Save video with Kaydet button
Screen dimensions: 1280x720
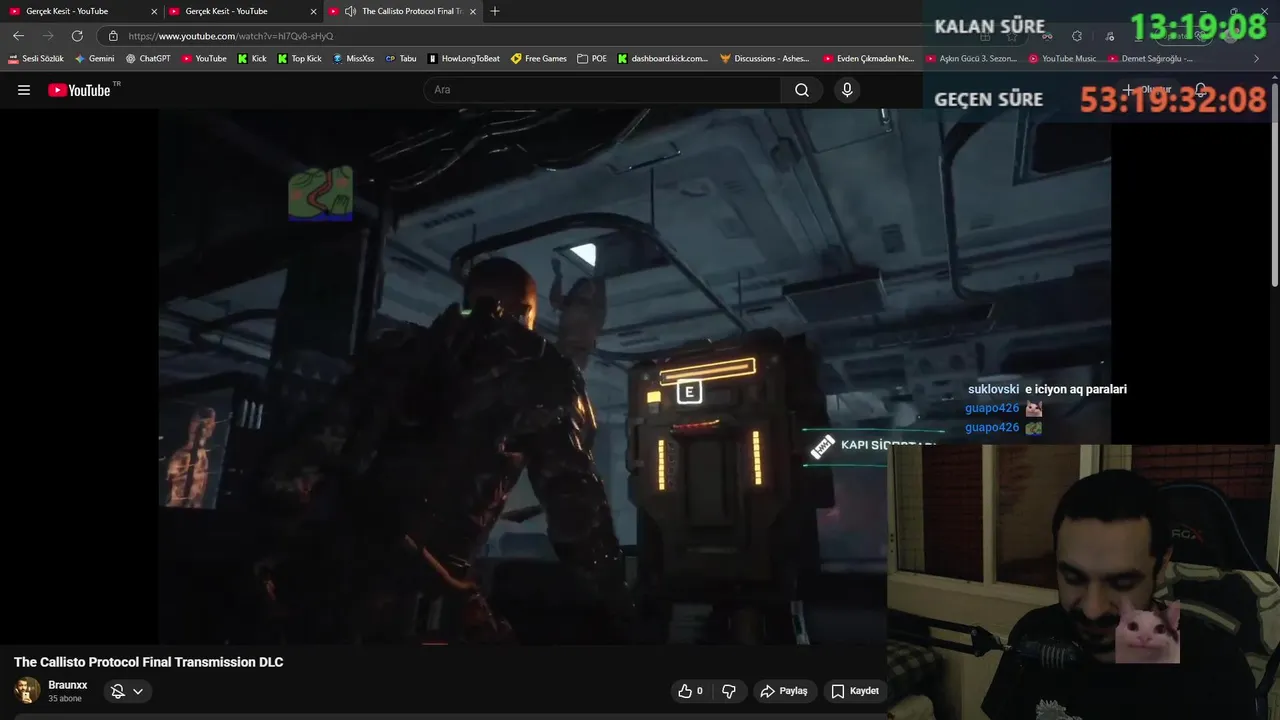[855, 691]
